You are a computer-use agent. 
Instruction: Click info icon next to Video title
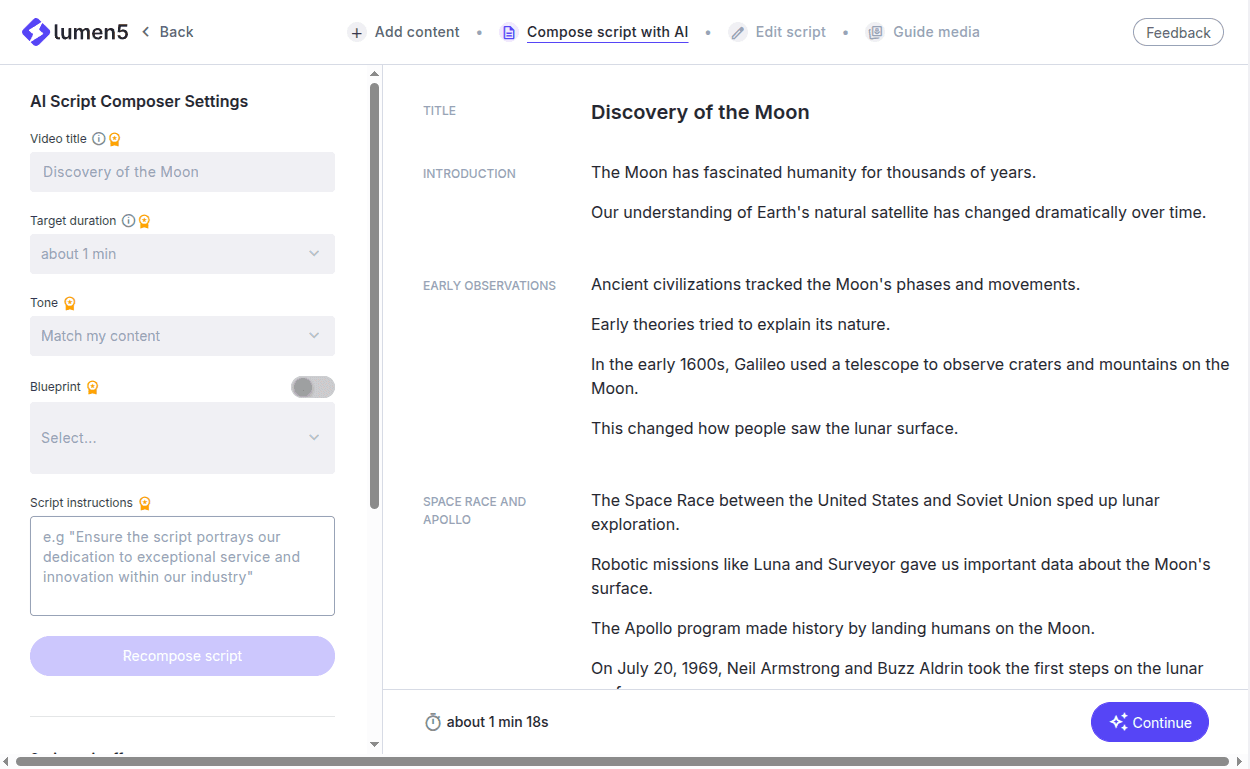(x=99, y=139)
